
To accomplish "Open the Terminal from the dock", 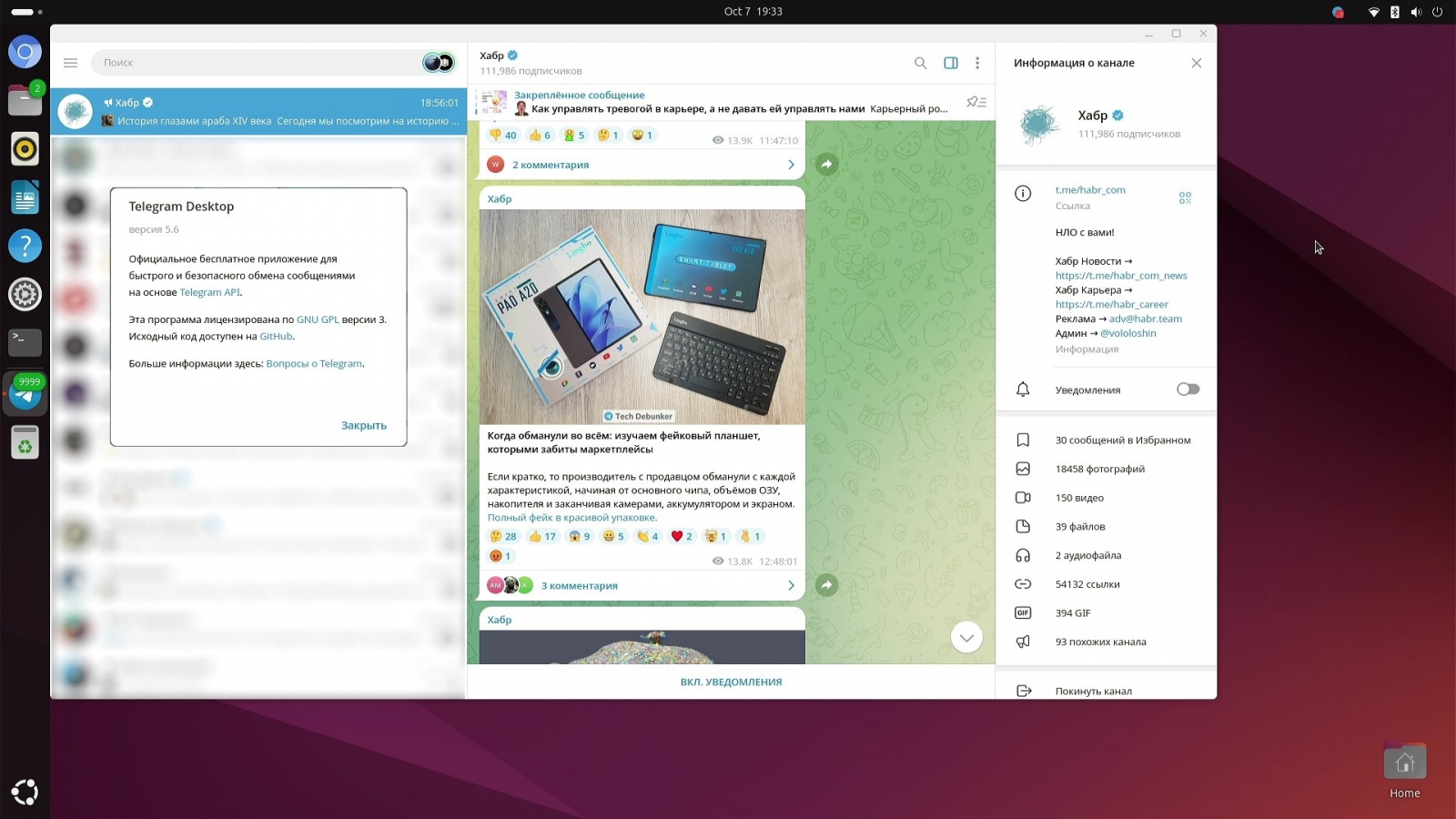I will pos(25,342).
